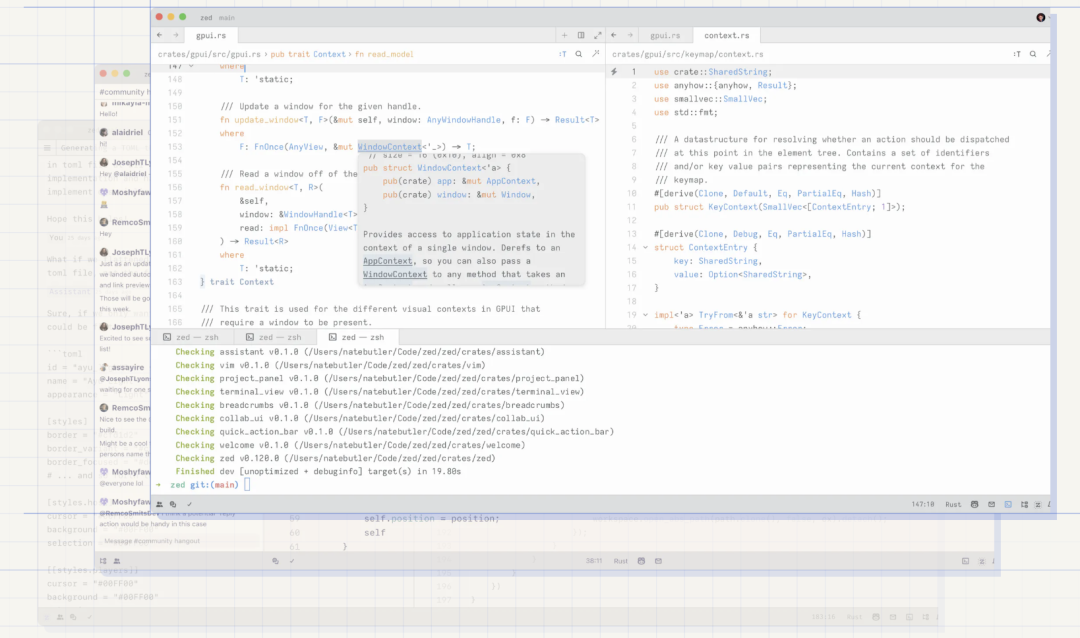The height and width of the screenshot is (638, 1080).
Task: Go back in right editor pane
Action: tap(614, 35)
